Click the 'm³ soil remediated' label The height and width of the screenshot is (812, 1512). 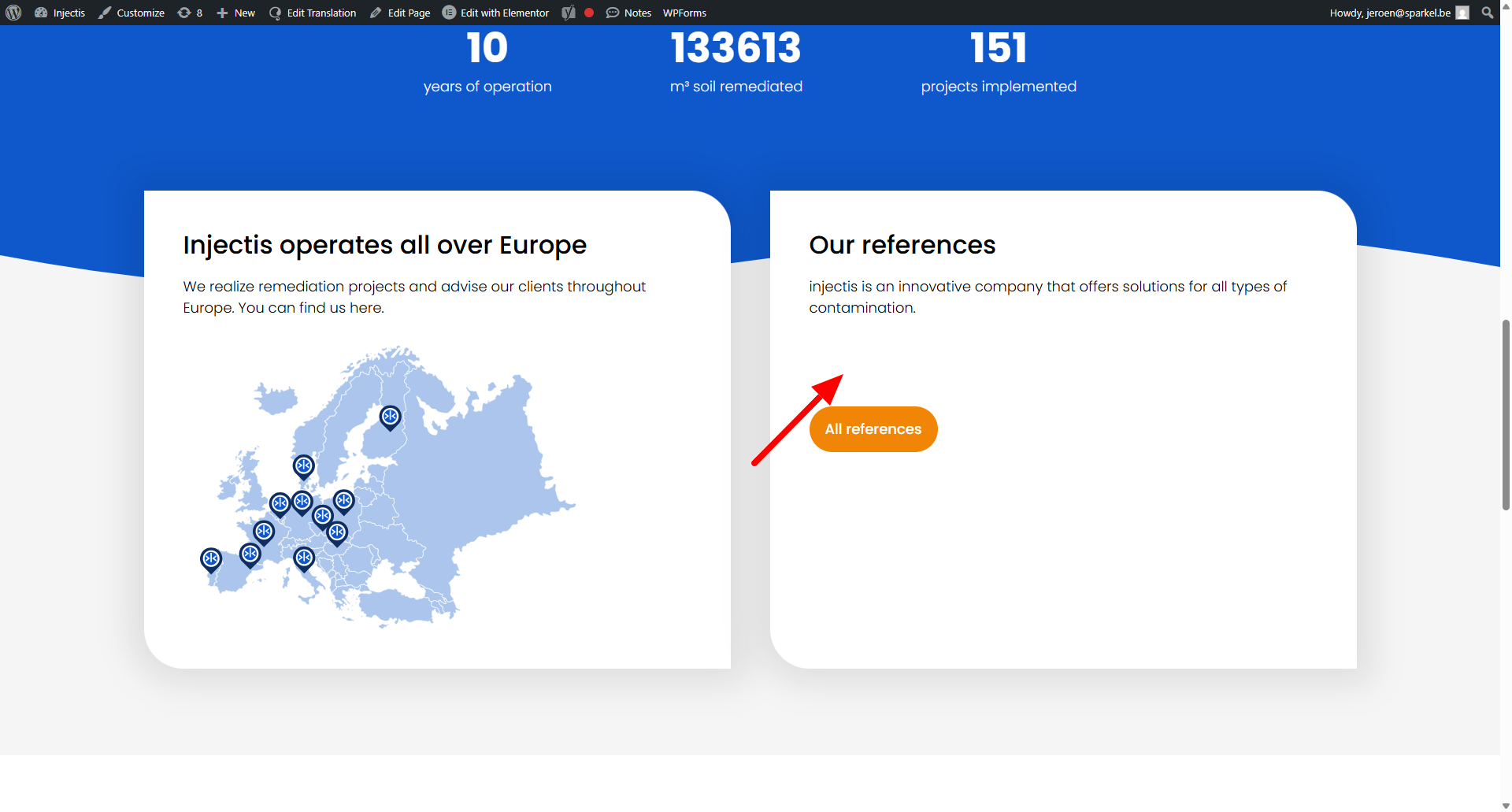coord(736,87)
